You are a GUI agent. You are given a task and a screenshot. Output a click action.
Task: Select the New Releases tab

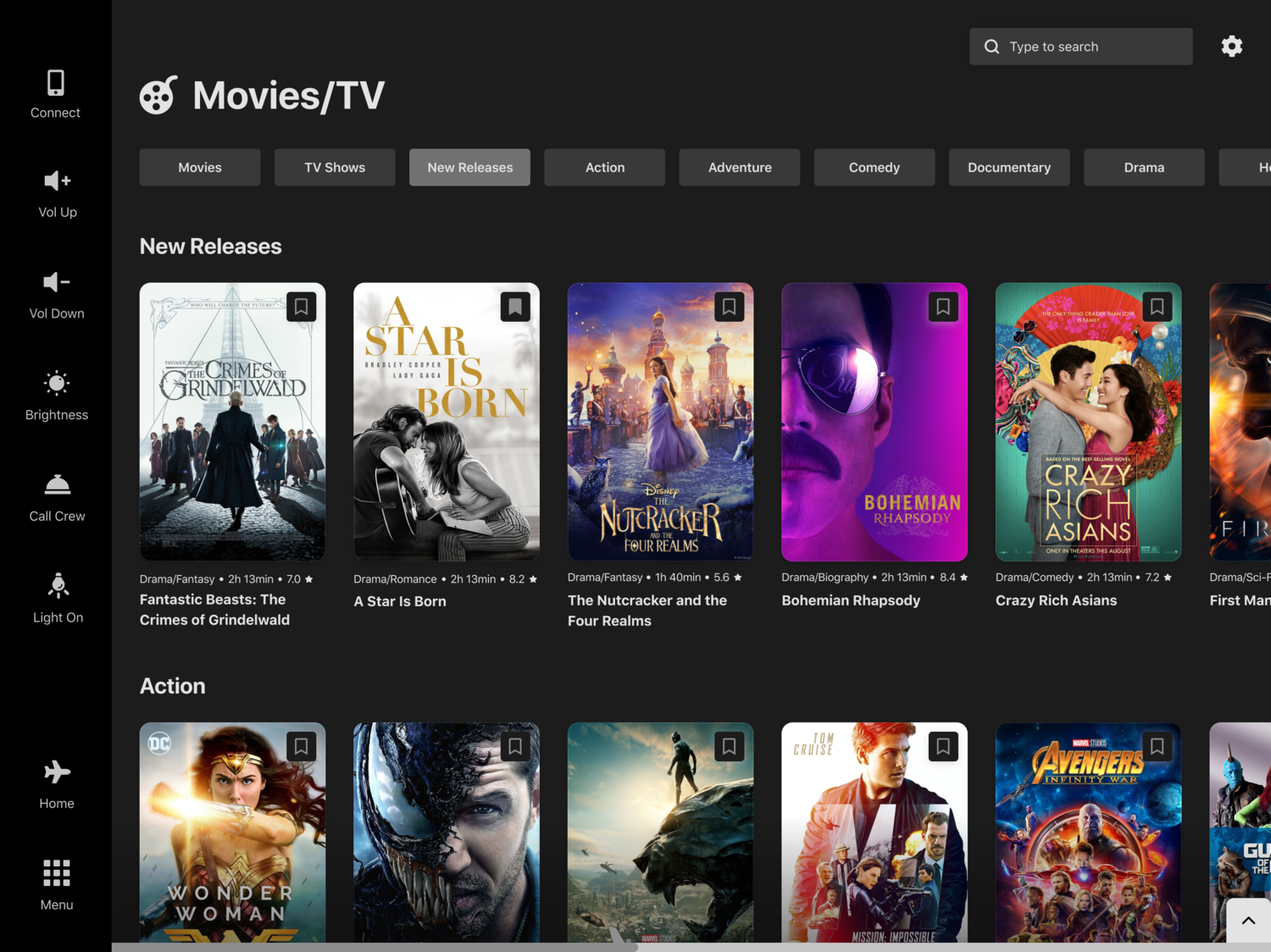[x=470, y=168]
